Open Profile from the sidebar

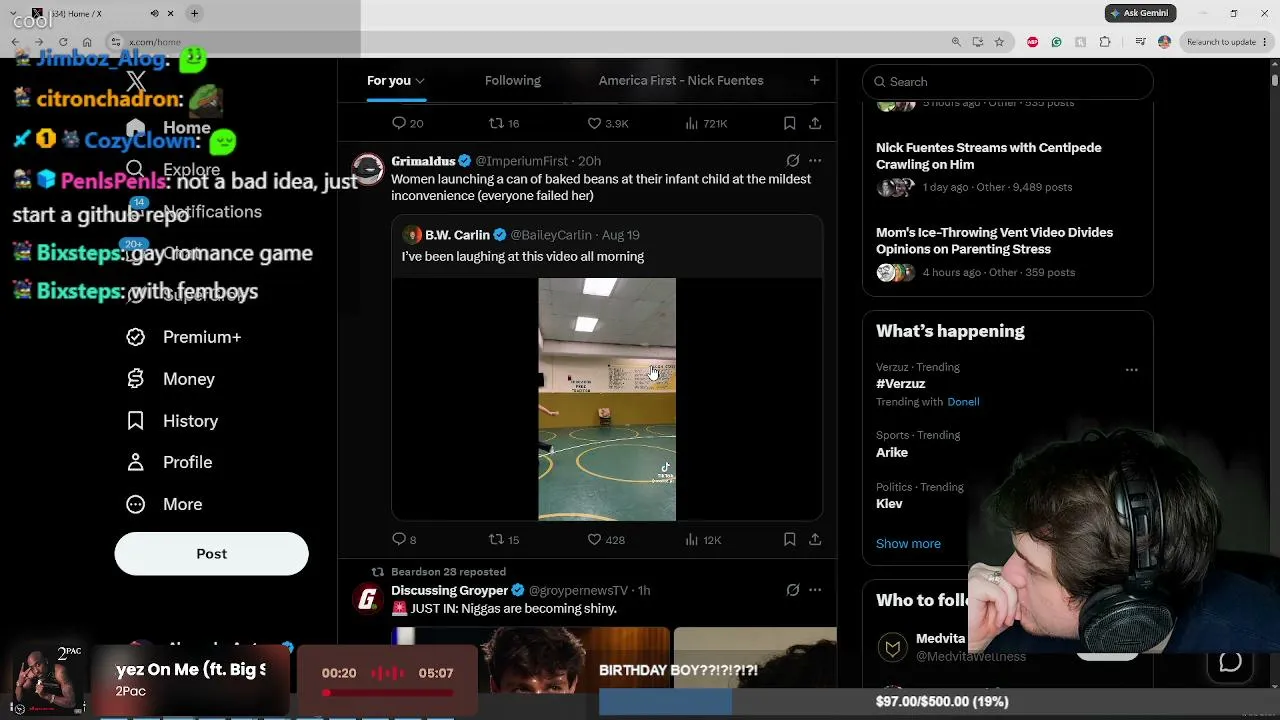click(169, 462)
